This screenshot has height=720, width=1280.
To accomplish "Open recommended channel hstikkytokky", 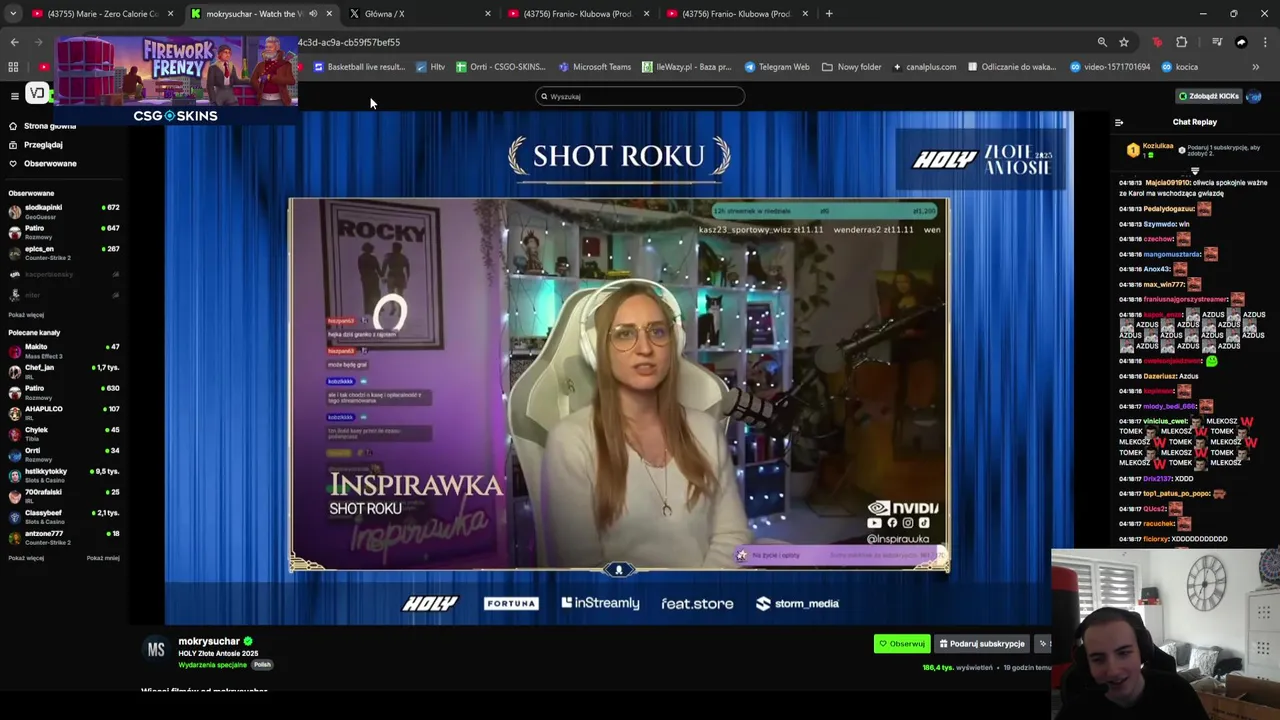I will point(64,475).
